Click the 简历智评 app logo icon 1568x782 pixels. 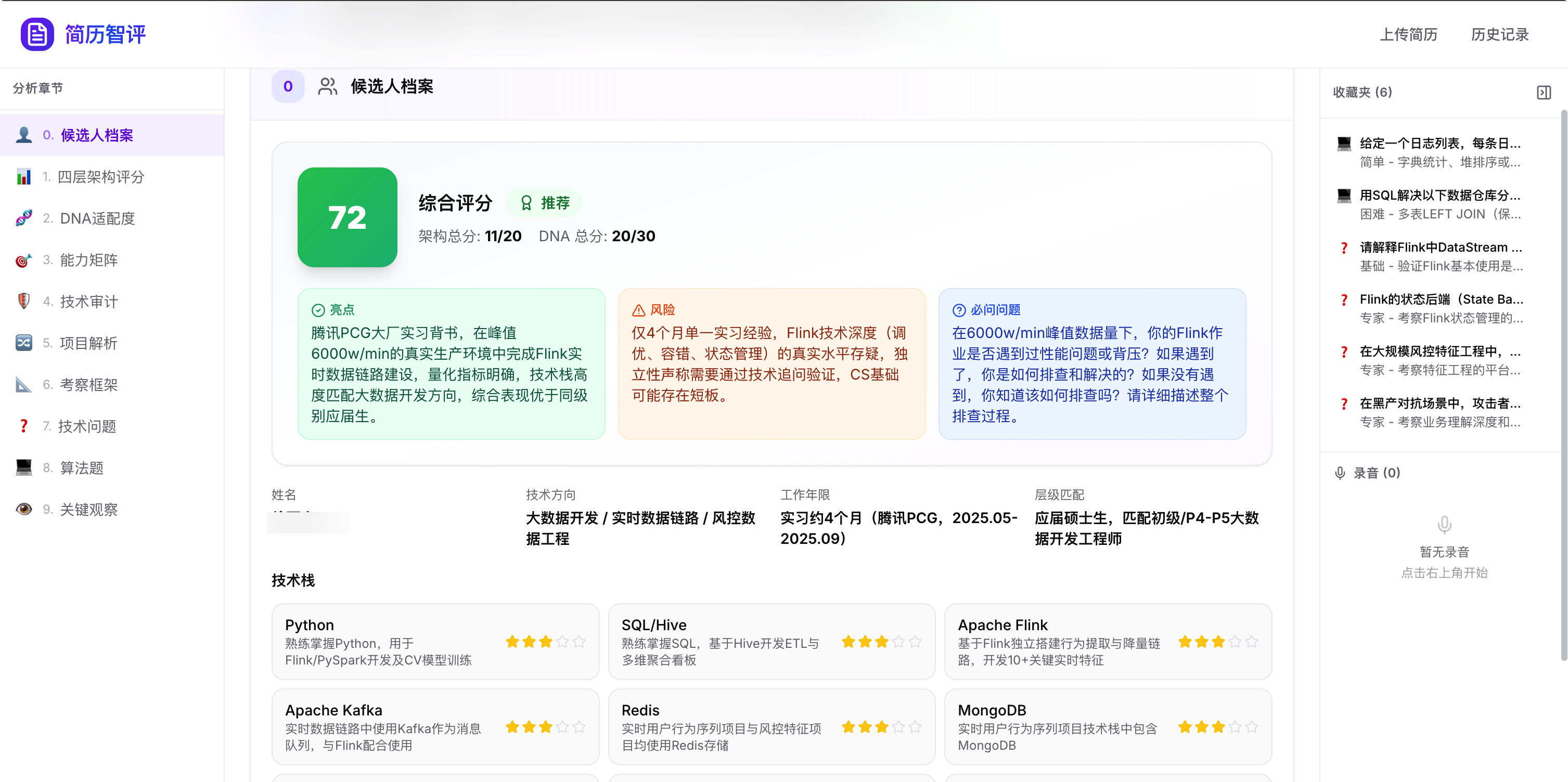tap(37, 34)
